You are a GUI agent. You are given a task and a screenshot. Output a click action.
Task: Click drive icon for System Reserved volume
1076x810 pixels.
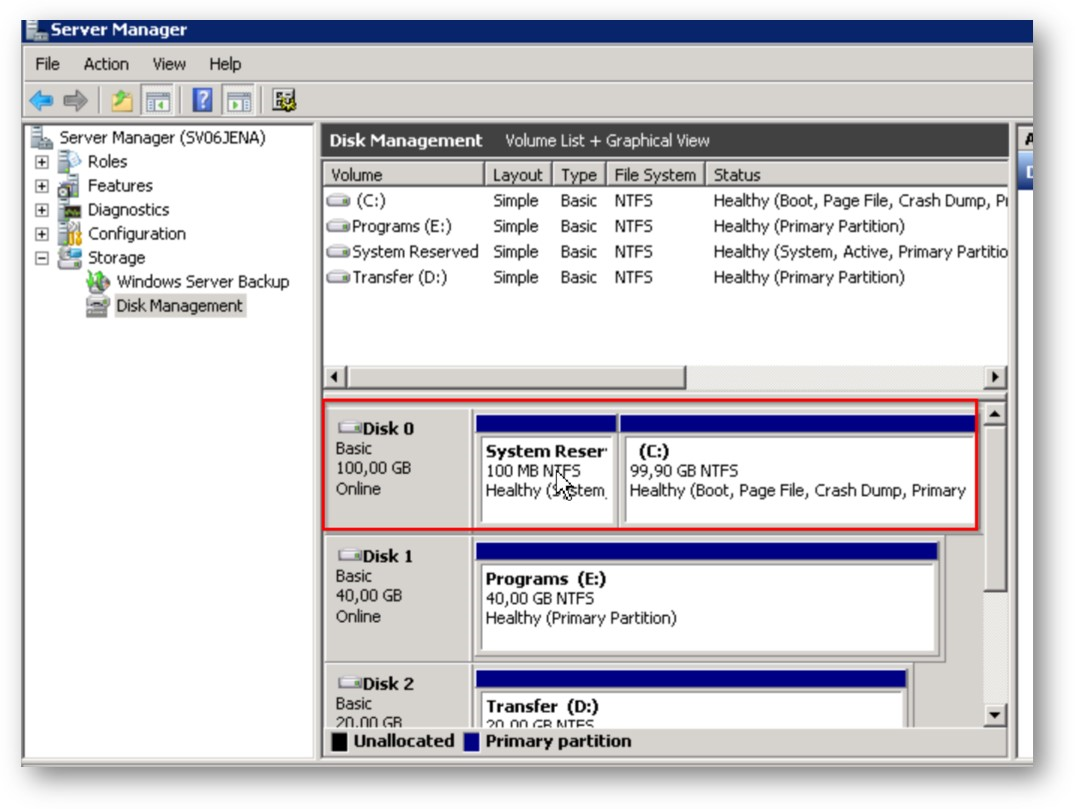click(338, 251)
